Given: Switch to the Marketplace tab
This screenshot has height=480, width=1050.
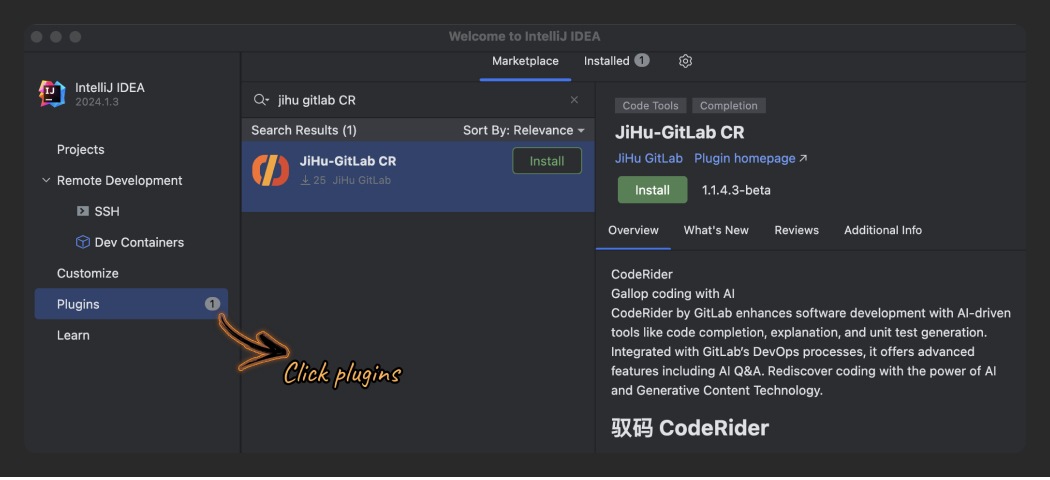Looking at the screenshot, I should 525,61.
